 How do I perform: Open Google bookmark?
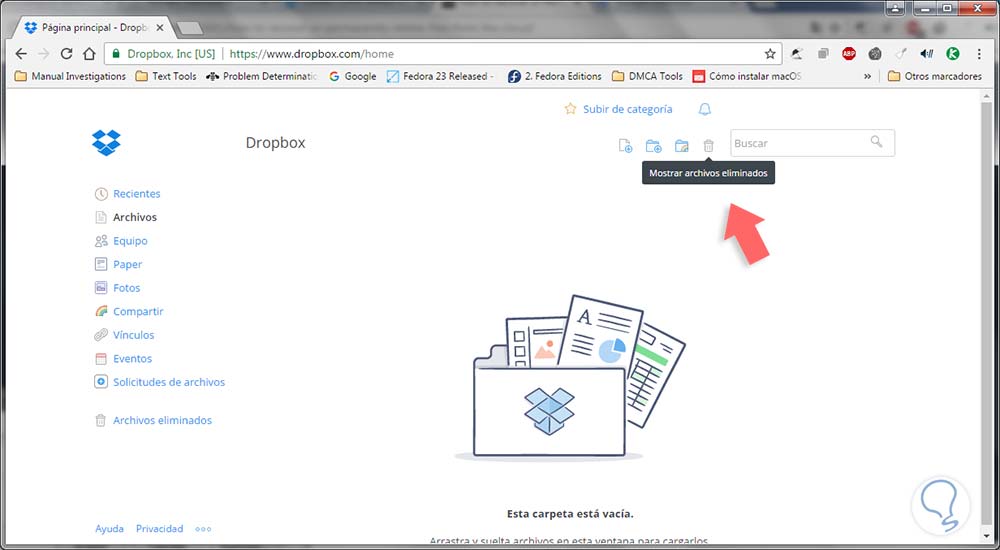tap(353, 76)
